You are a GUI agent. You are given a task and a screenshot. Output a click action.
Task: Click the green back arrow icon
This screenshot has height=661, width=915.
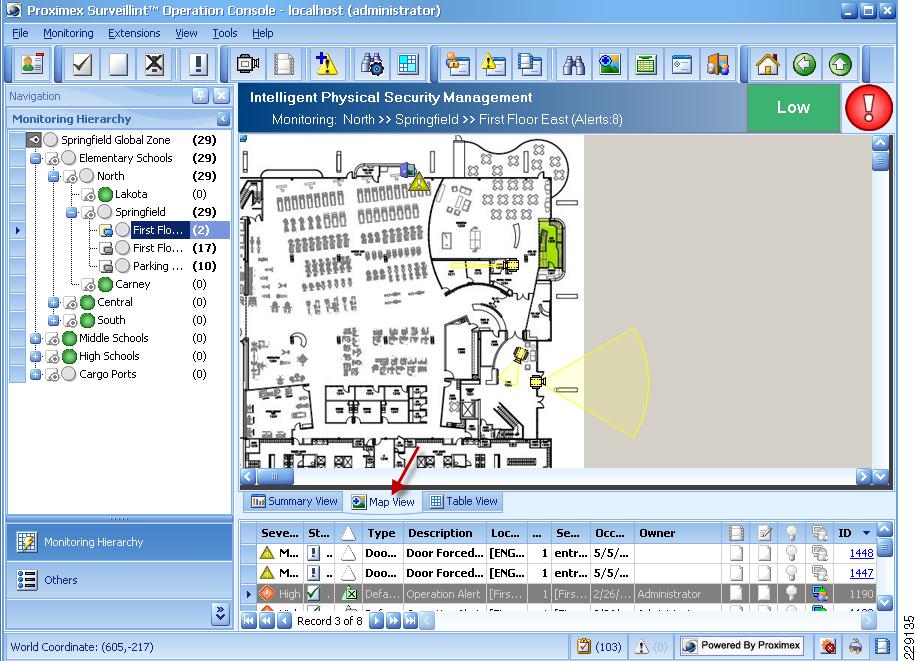[804, 64]
